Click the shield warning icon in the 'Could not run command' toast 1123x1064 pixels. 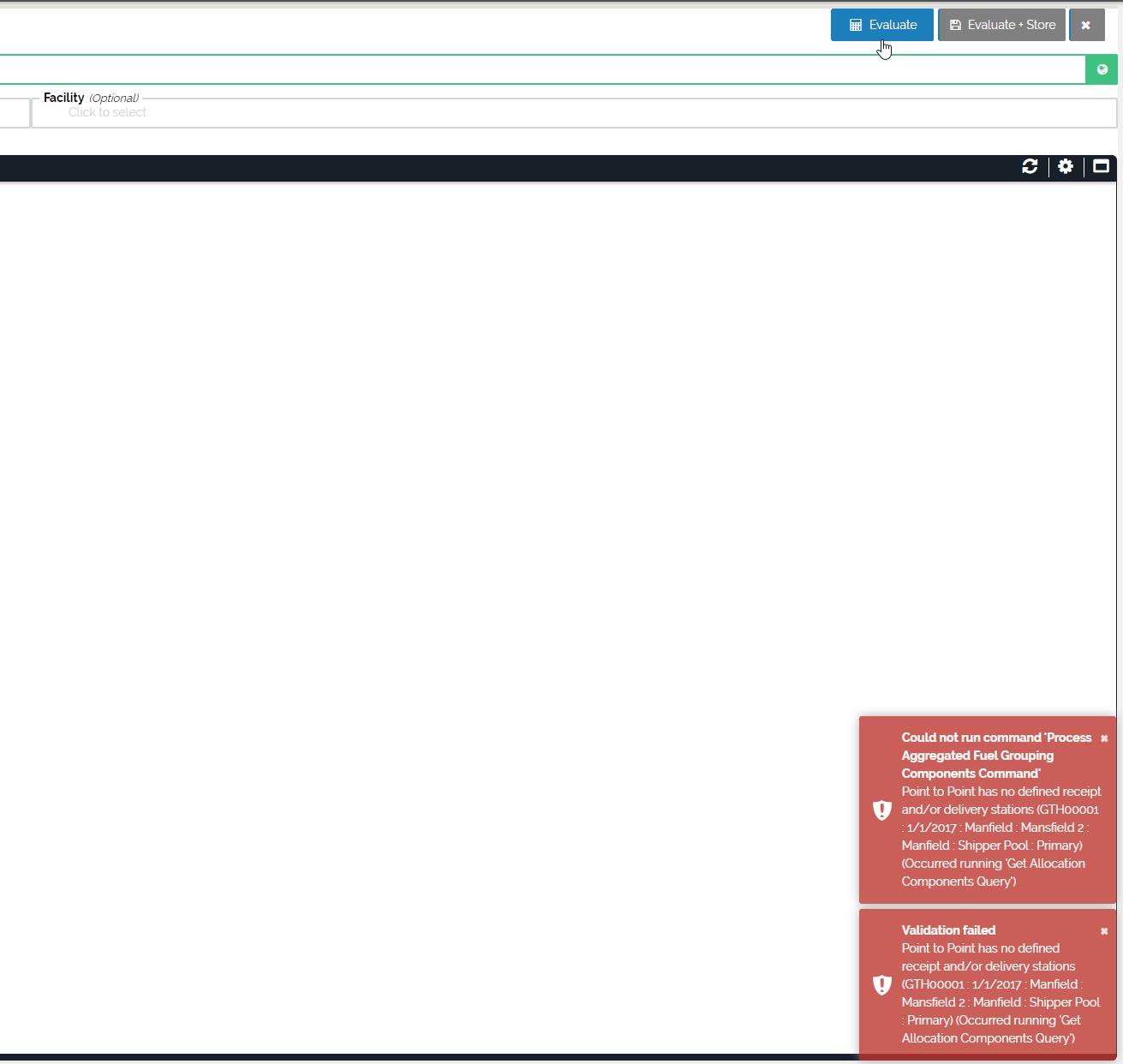point(881,810)
